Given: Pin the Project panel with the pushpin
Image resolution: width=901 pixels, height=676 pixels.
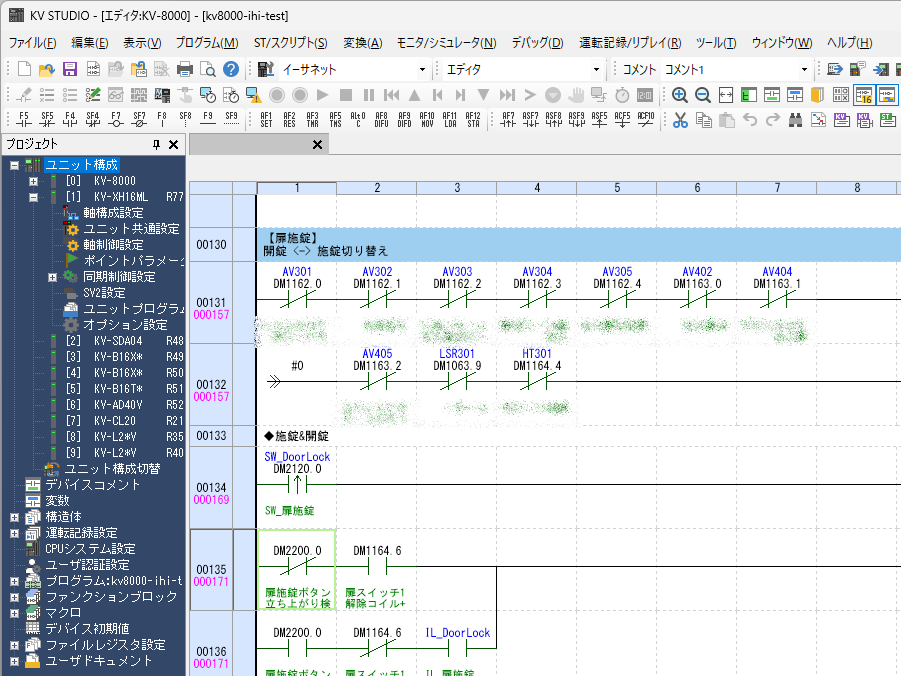Looking at the screenshot, I should pos(156,144).
